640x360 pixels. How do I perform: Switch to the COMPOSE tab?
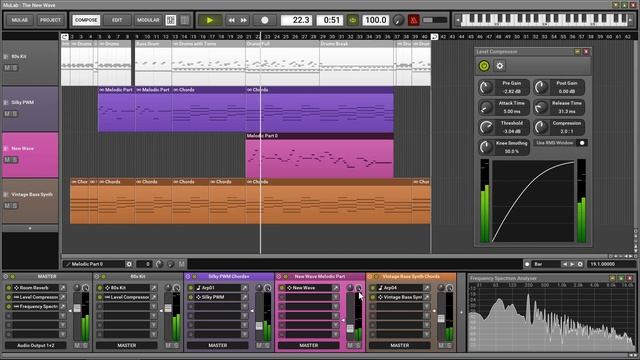tap(86, 20)
